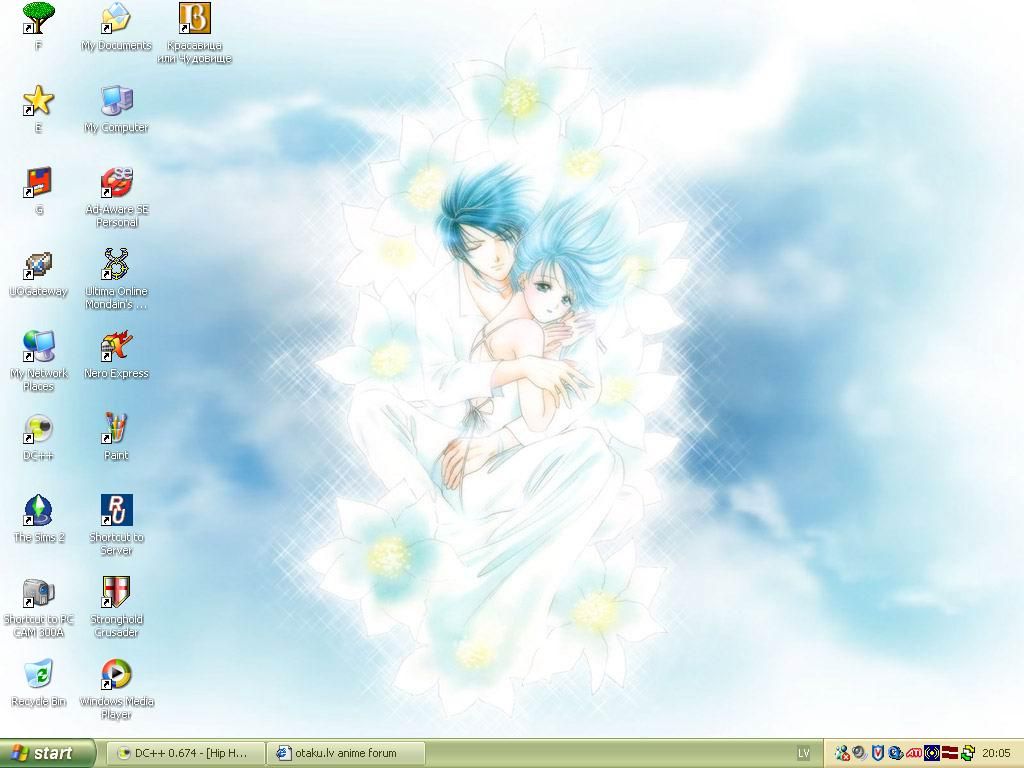Click the blue globe tray icon
This screenshot has width=1024, height=768.
tap(895, 754)
